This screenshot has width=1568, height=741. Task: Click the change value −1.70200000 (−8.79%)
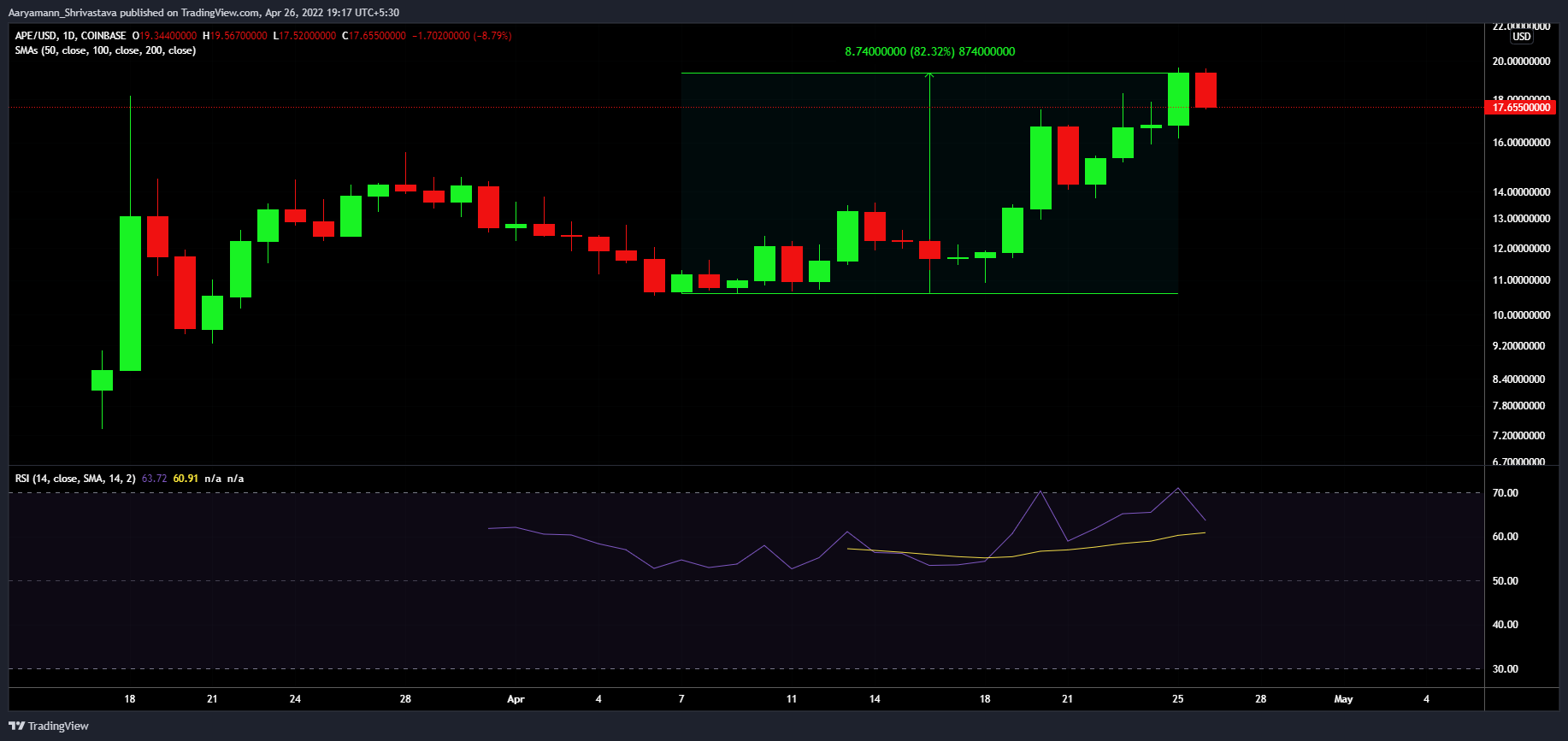[462, 36]
